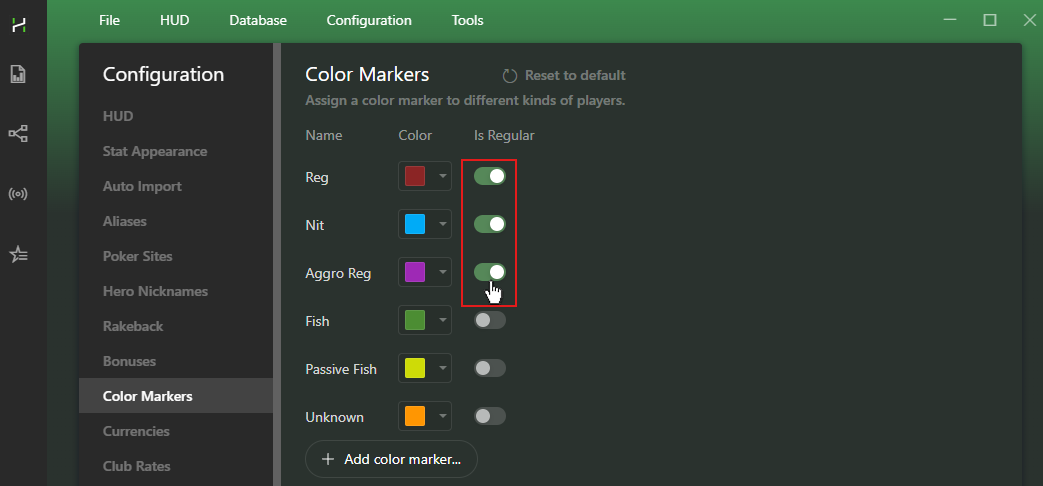Enable Is Regular for Passive Fish
Viewport: 1043px width, 486px height.
490,368
